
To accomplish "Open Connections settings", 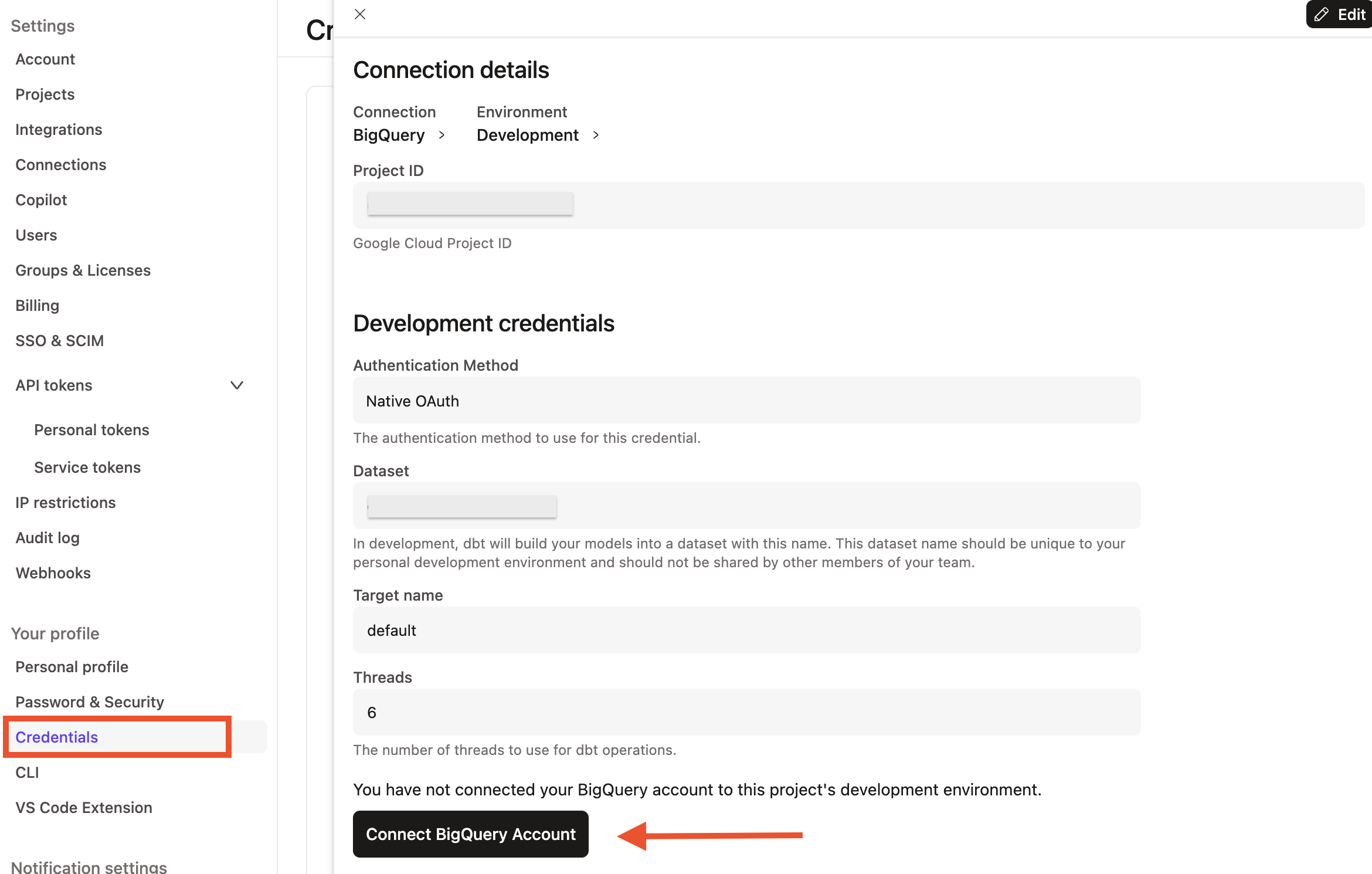I will click(60, 164).
